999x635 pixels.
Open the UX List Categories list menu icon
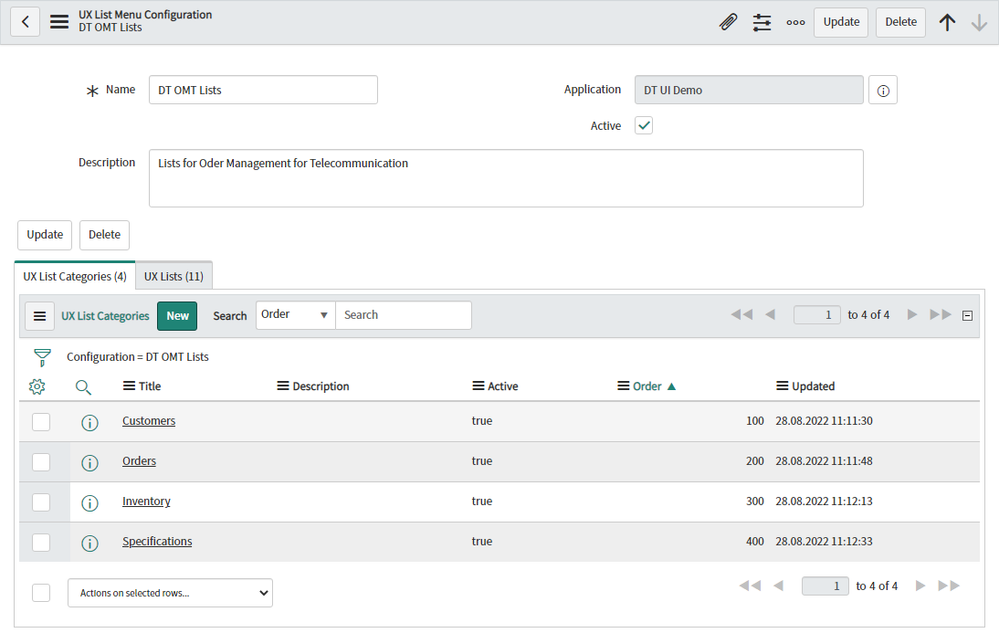click(40, 316)
